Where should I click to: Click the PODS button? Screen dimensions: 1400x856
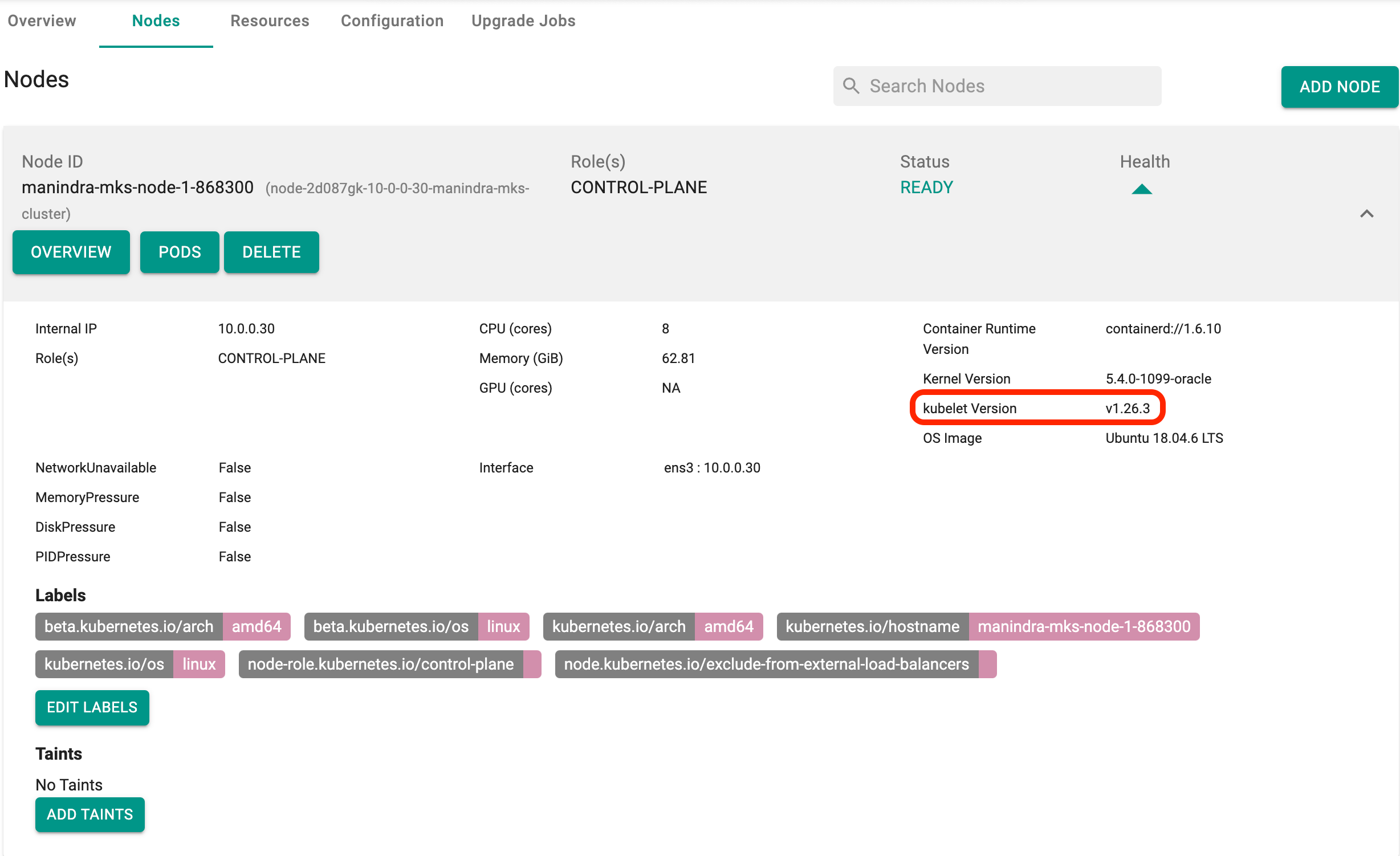pyautogui.click(x=180, y=252)
